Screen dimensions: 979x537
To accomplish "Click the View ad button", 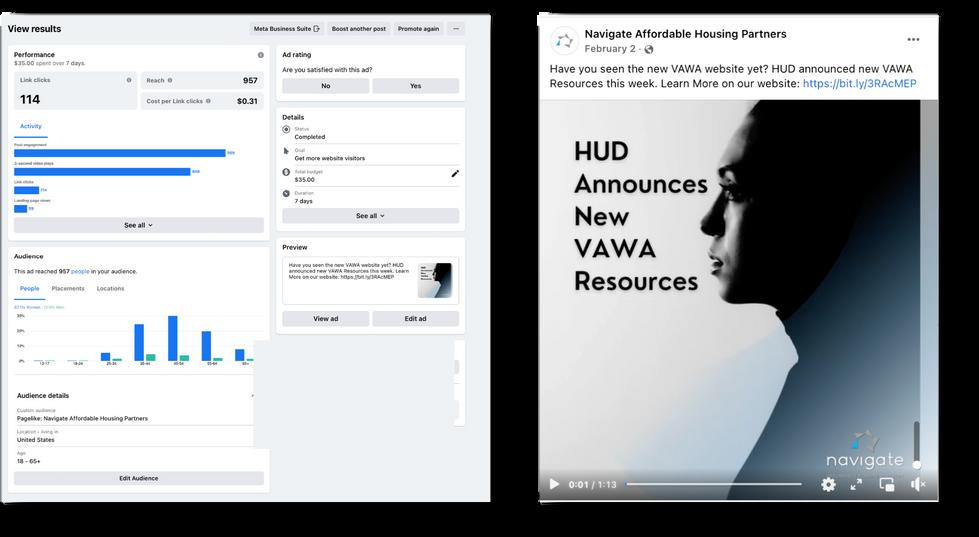I will [x=325, y=318].
